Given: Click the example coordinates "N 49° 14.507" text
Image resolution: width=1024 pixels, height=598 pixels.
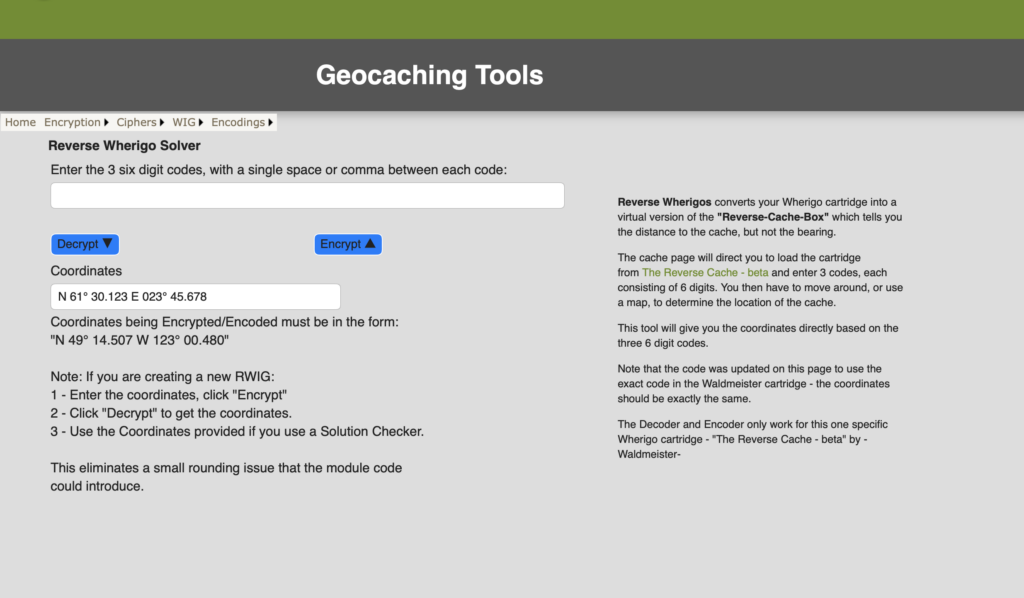Looking at the screenshot, I should [x=100, y=340].
